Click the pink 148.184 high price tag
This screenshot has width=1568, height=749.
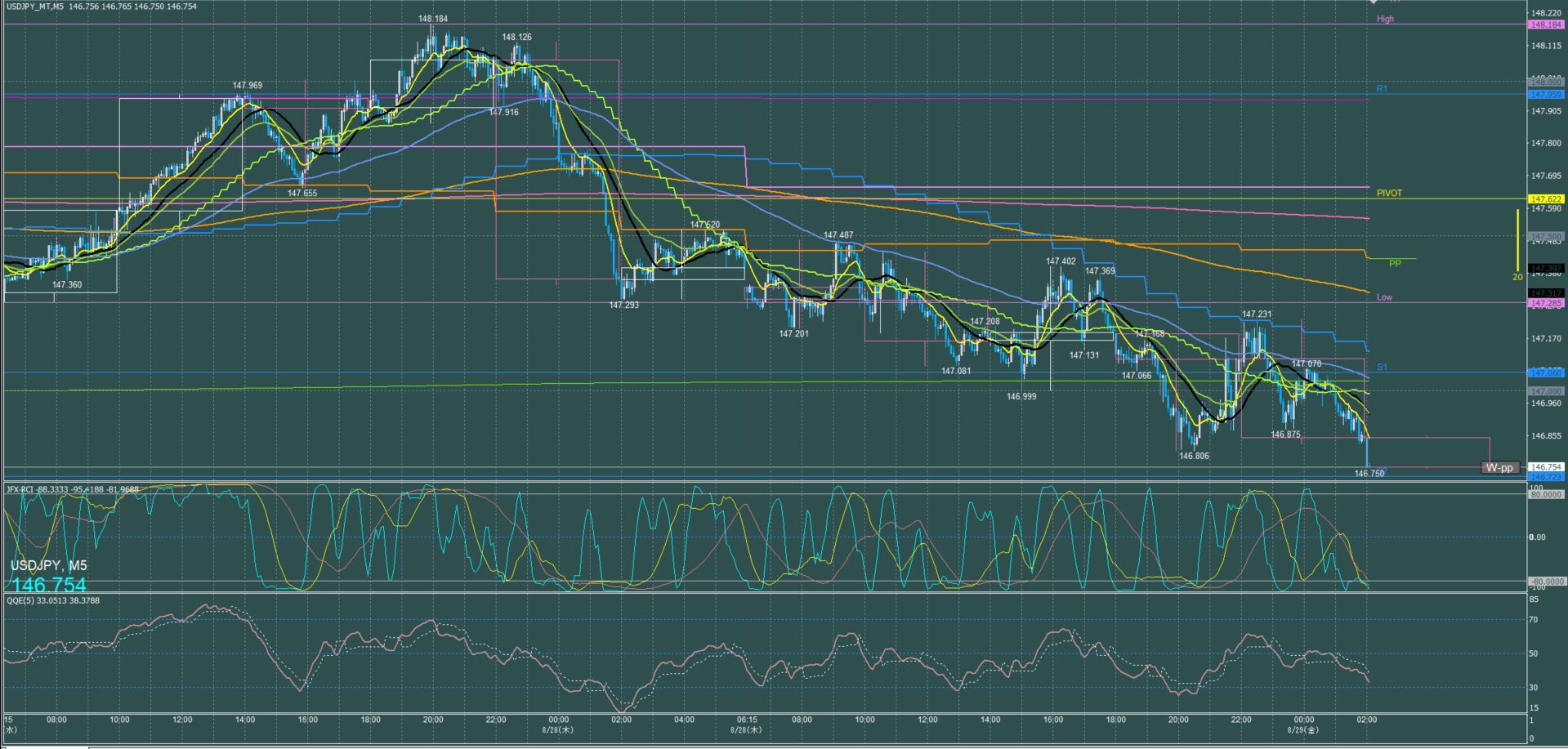point(1546,25)
